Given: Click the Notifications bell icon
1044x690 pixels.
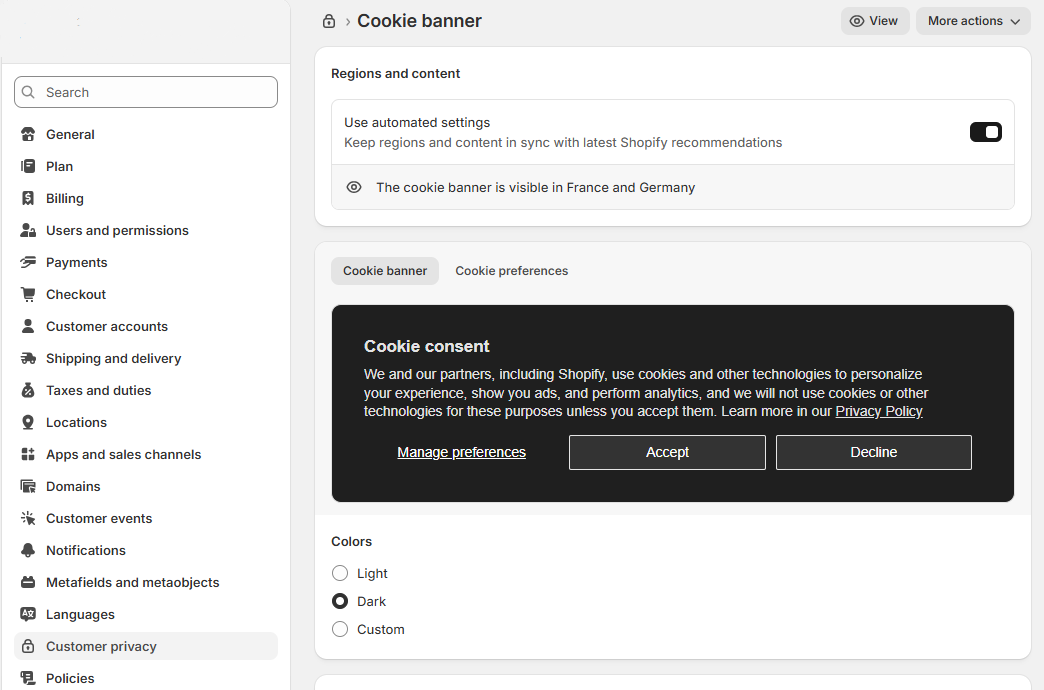Looking at the screenshot, I should [x=28, y=550].
